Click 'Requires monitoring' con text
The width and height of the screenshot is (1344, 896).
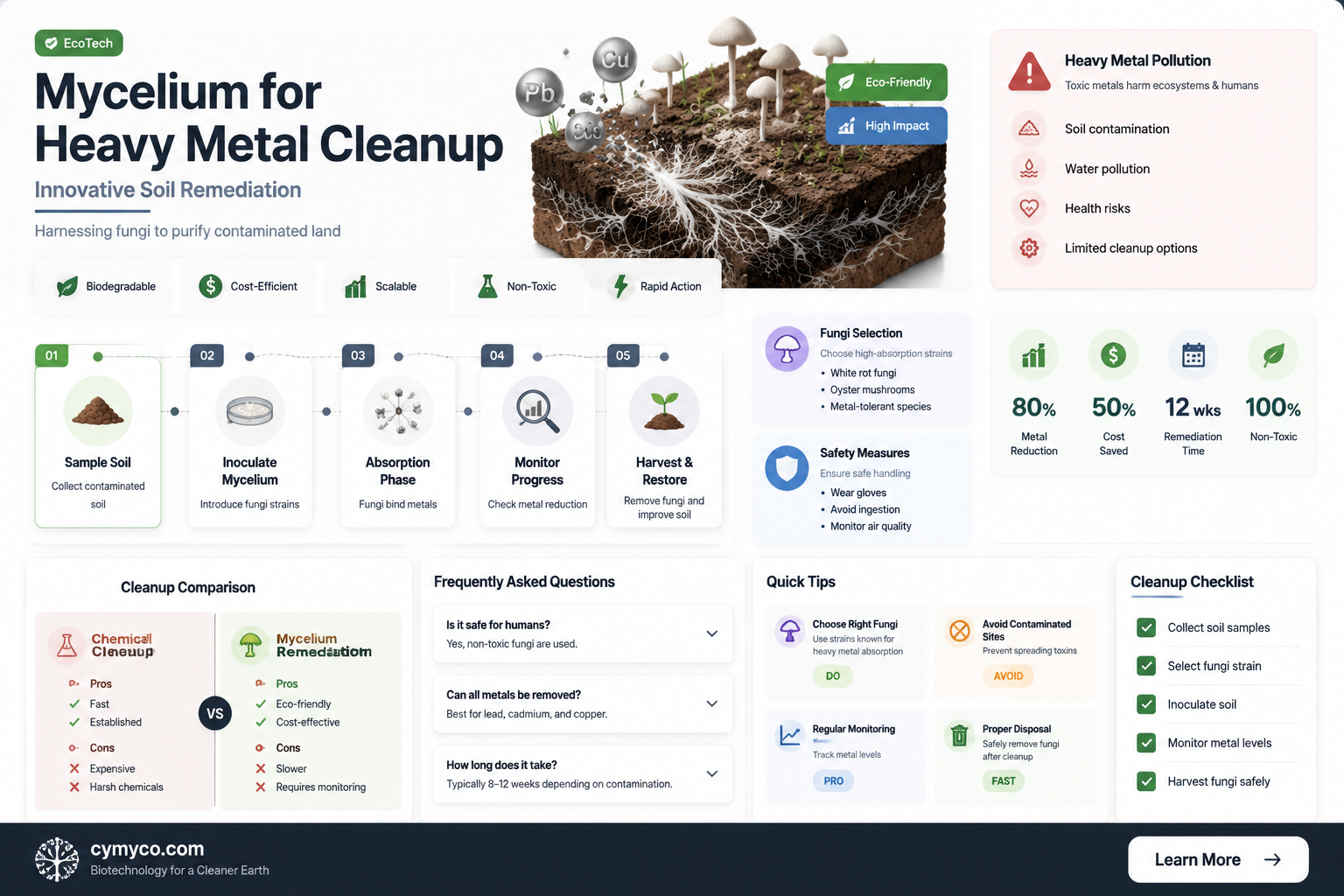coord(321,787)
